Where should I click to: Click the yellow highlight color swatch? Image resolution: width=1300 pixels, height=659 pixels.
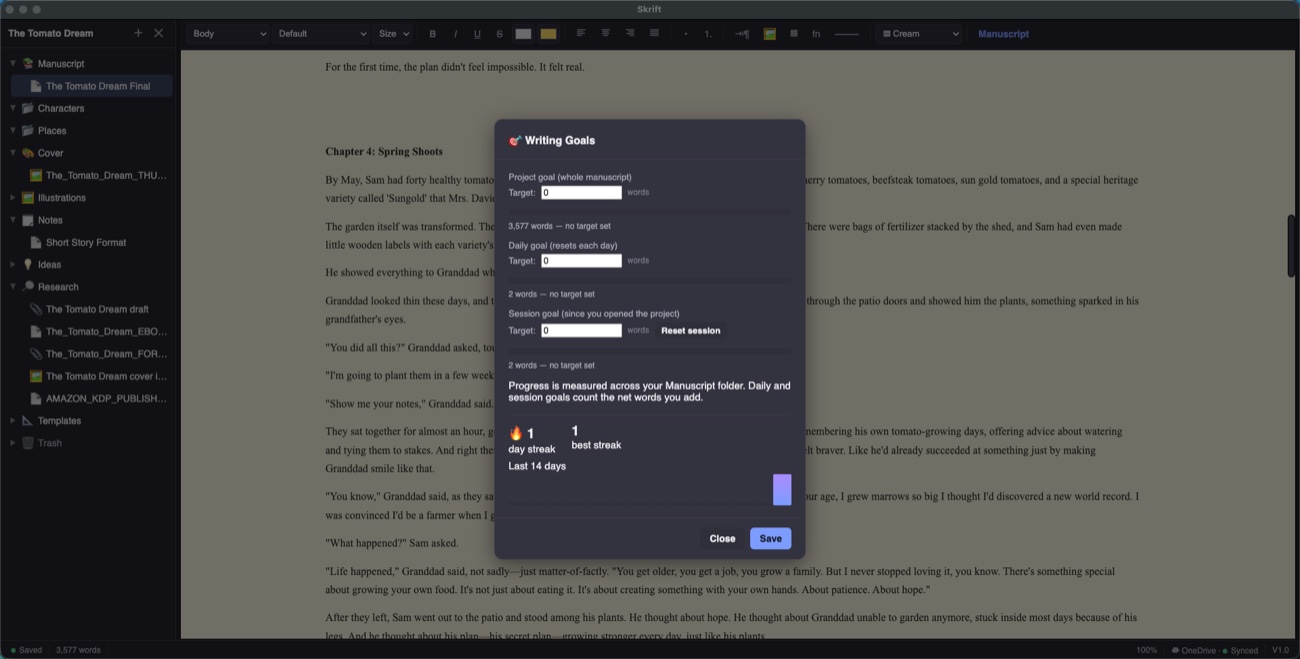tap(548, 34)
